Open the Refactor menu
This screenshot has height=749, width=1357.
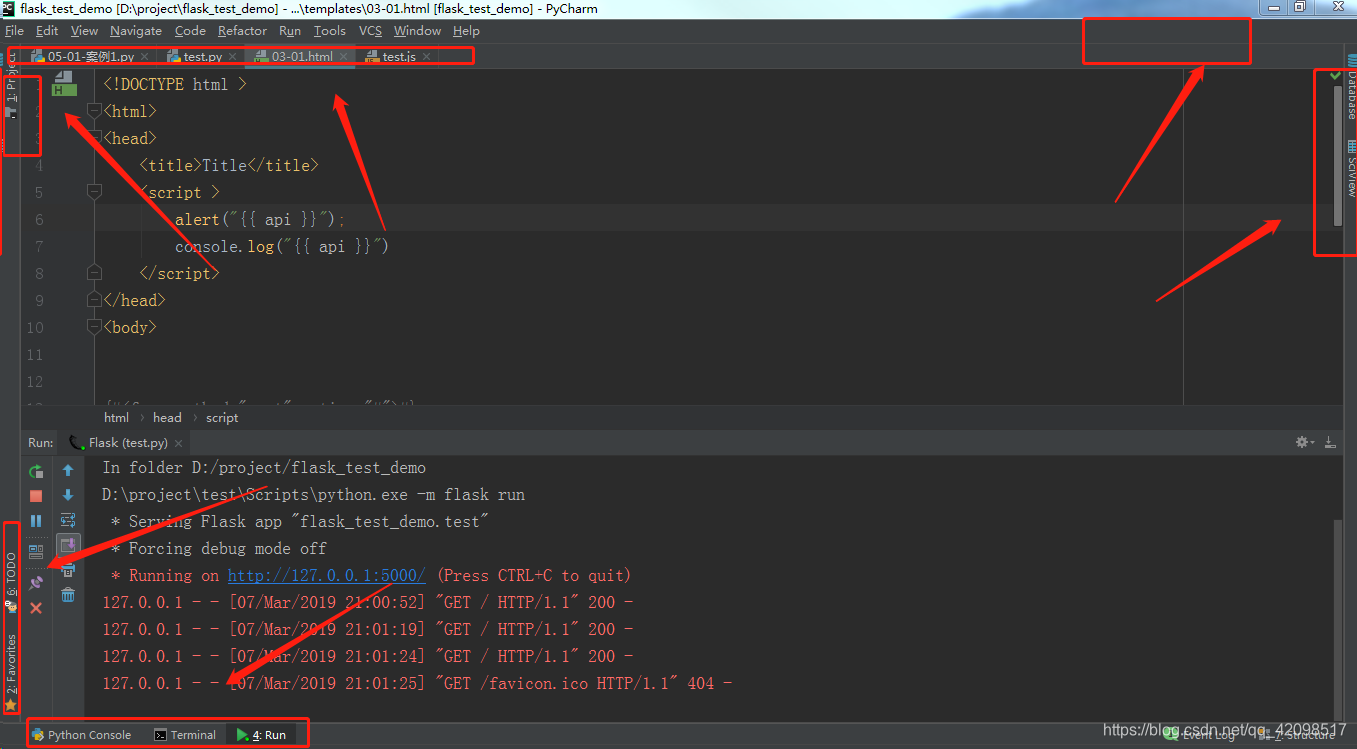(242, 31)
